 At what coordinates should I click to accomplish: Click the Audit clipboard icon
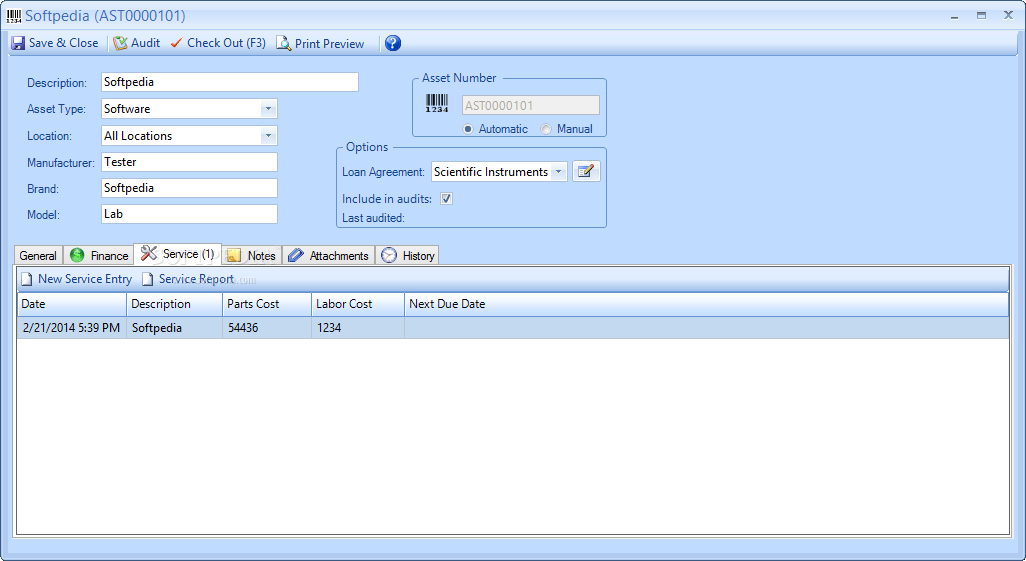point(120,43)
